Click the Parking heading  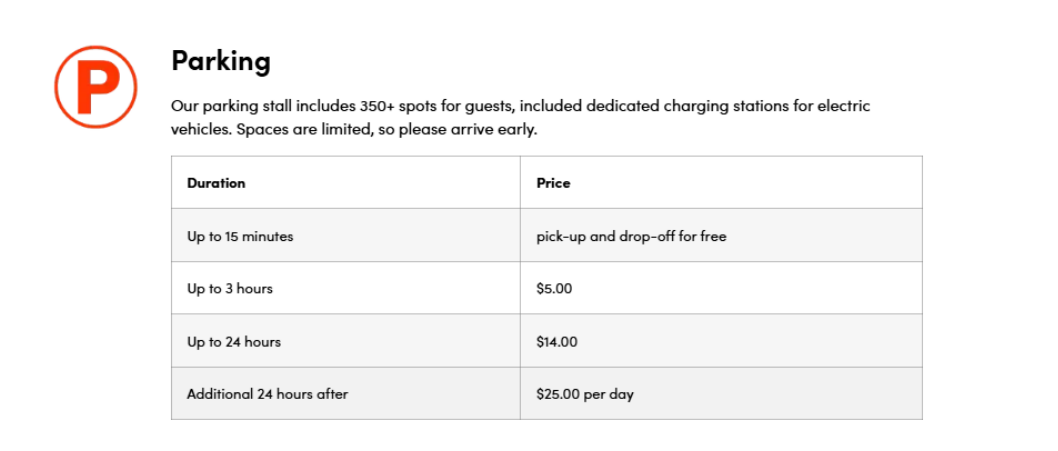point(221,61)
